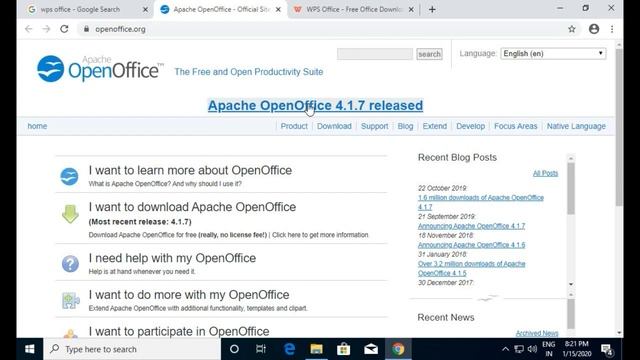The width and height of the screenshot is (640, 360).
Task: Click the green download arrow icon
Action: point(70,214)
